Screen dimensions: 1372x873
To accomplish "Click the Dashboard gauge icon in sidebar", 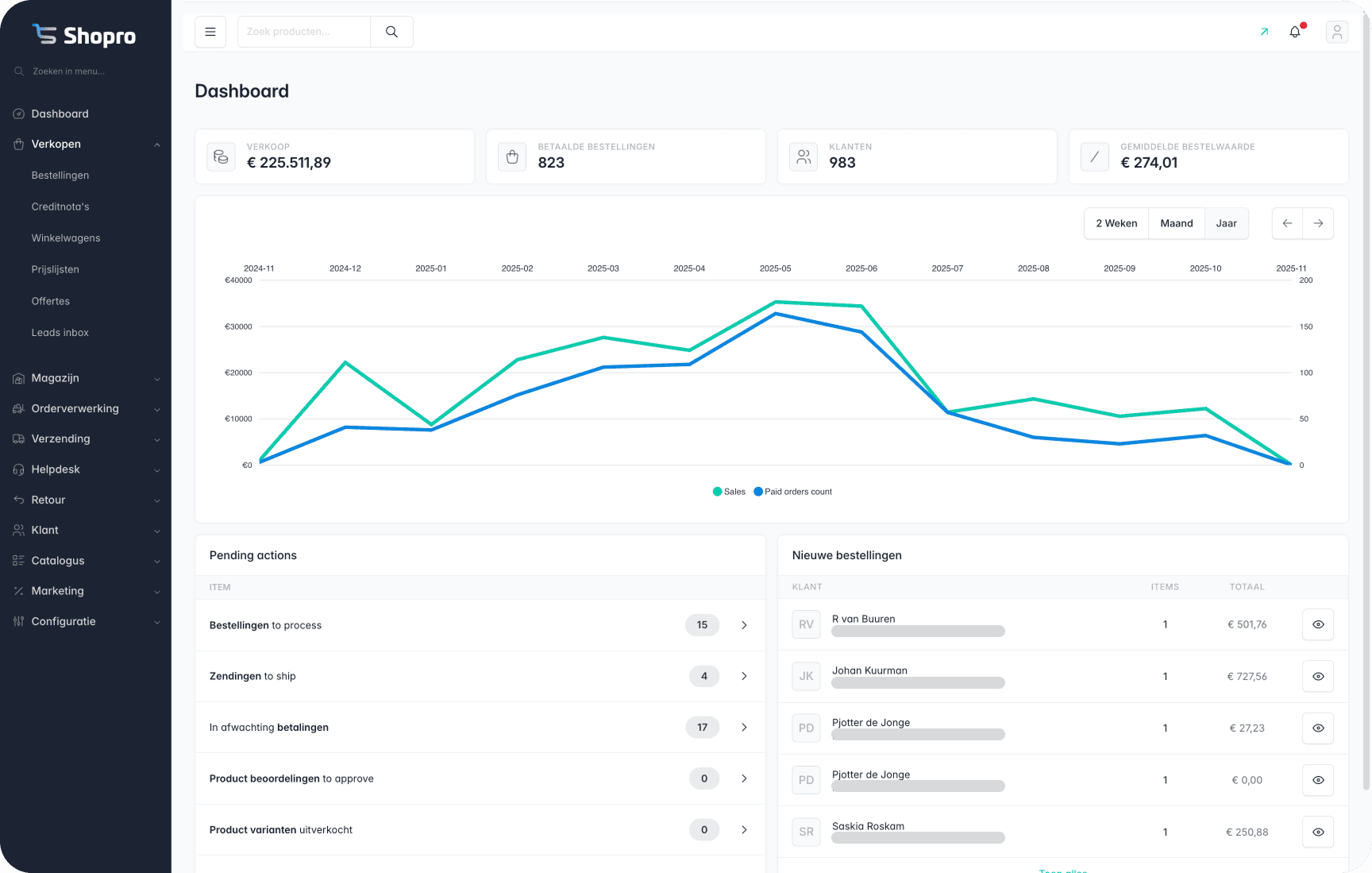I will [x=19, y=114].
